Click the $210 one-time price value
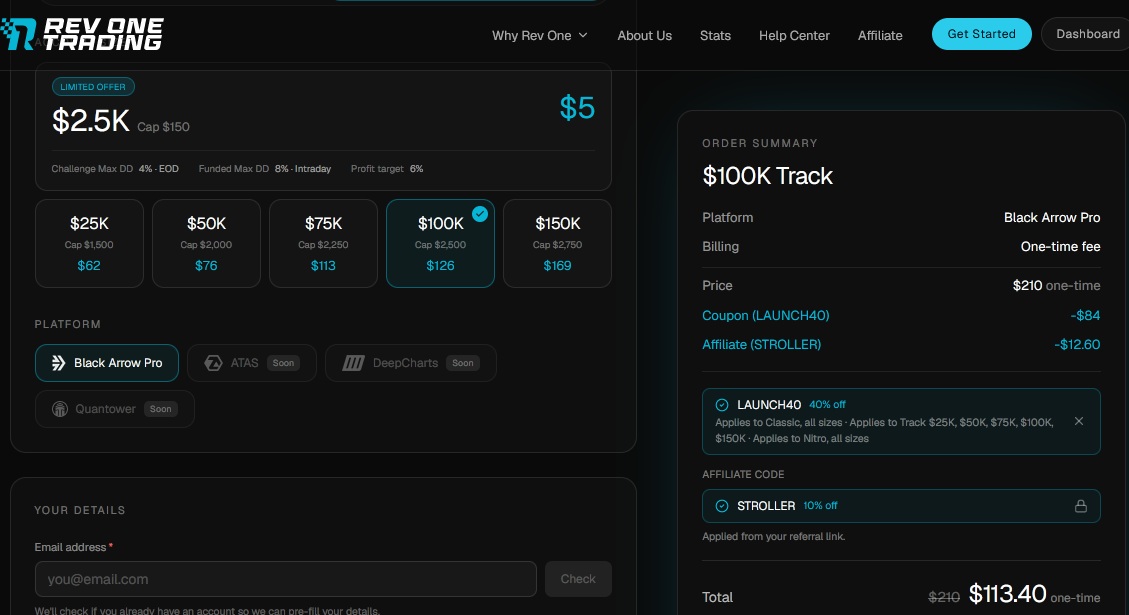 tap(1056, 285)
